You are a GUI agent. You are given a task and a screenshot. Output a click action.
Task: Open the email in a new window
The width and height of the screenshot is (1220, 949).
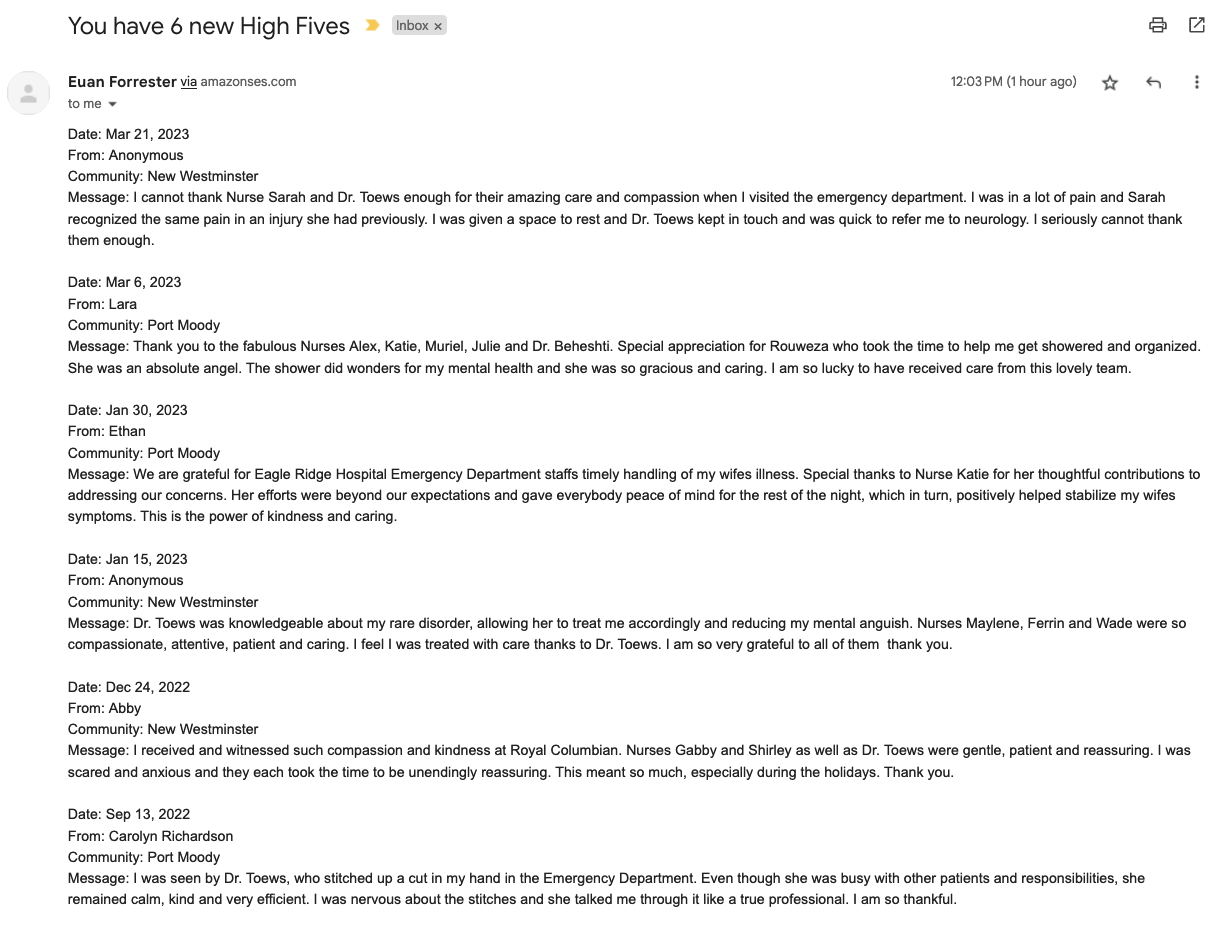[x=1197, y=25]
